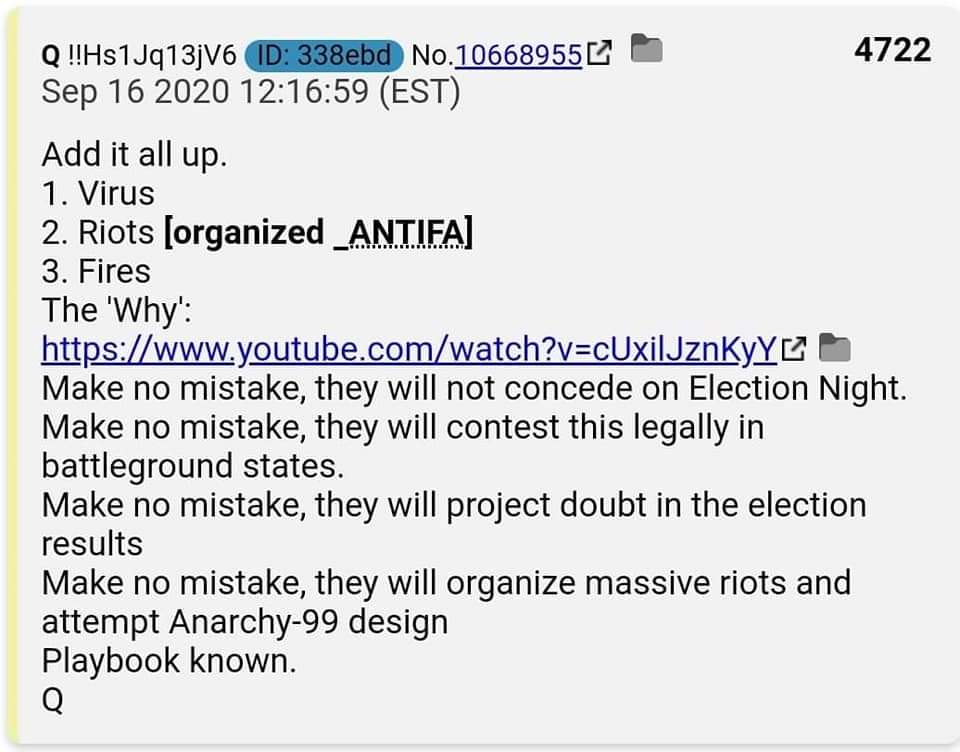The image size is (960, 752).
Task: Click the 'Anarchy-99 design' text
Action: [309, 622]
